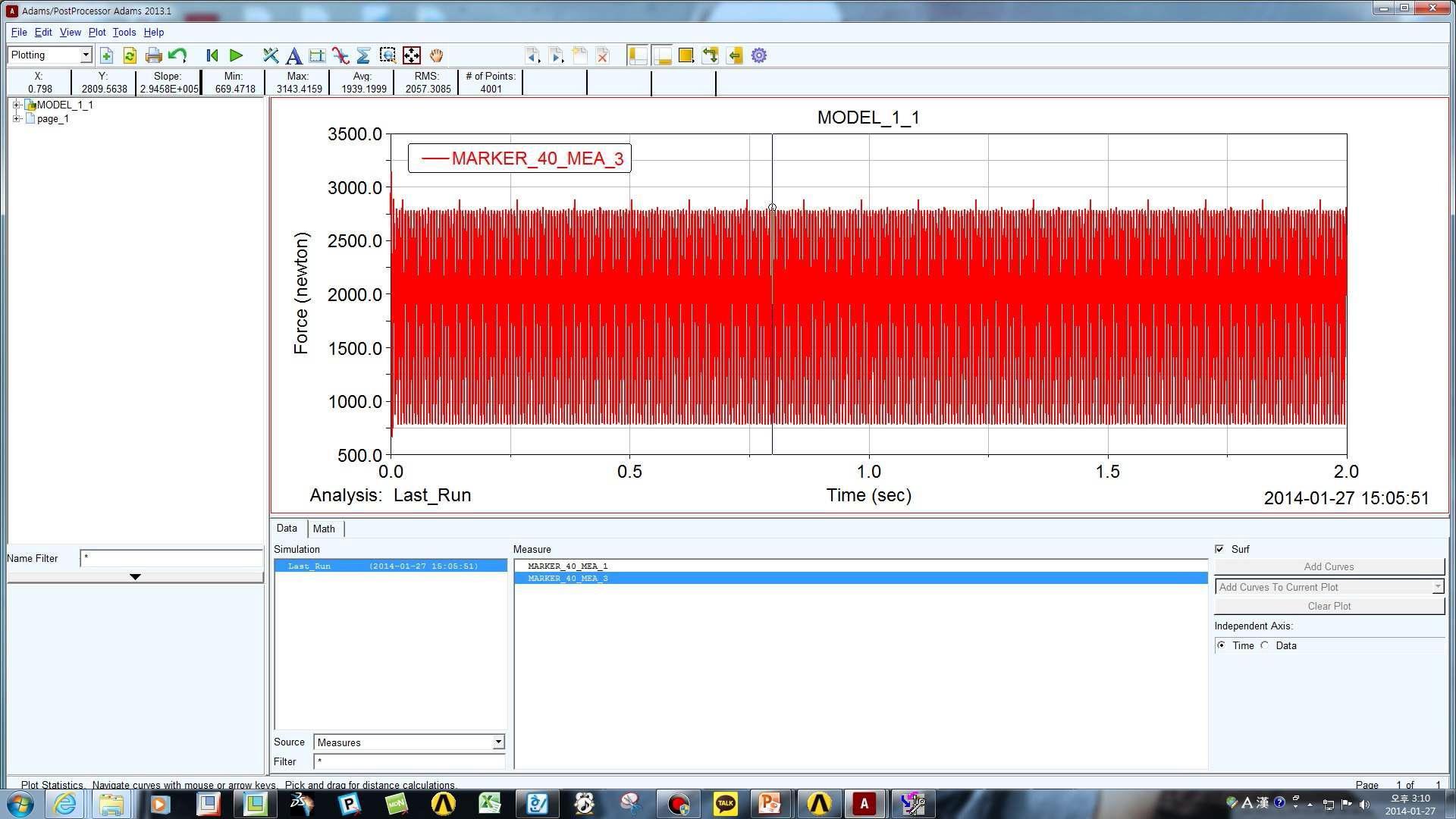Viewport: 1456px width, 819px height.
Task: Click the Next page icon
Action: tap(556, 55)
